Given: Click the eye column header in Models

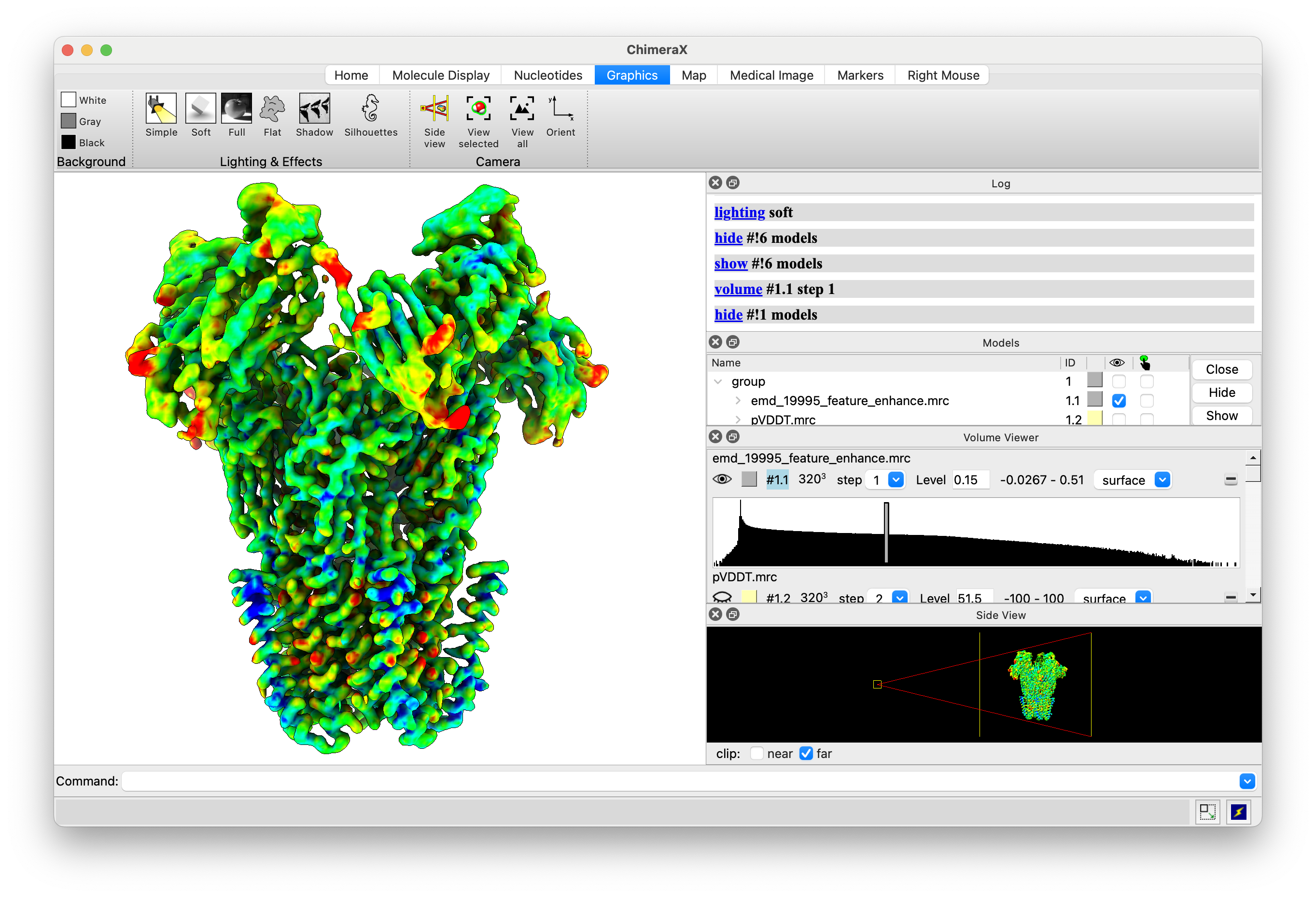Looking at the screenshot, I should (1117, 363).
